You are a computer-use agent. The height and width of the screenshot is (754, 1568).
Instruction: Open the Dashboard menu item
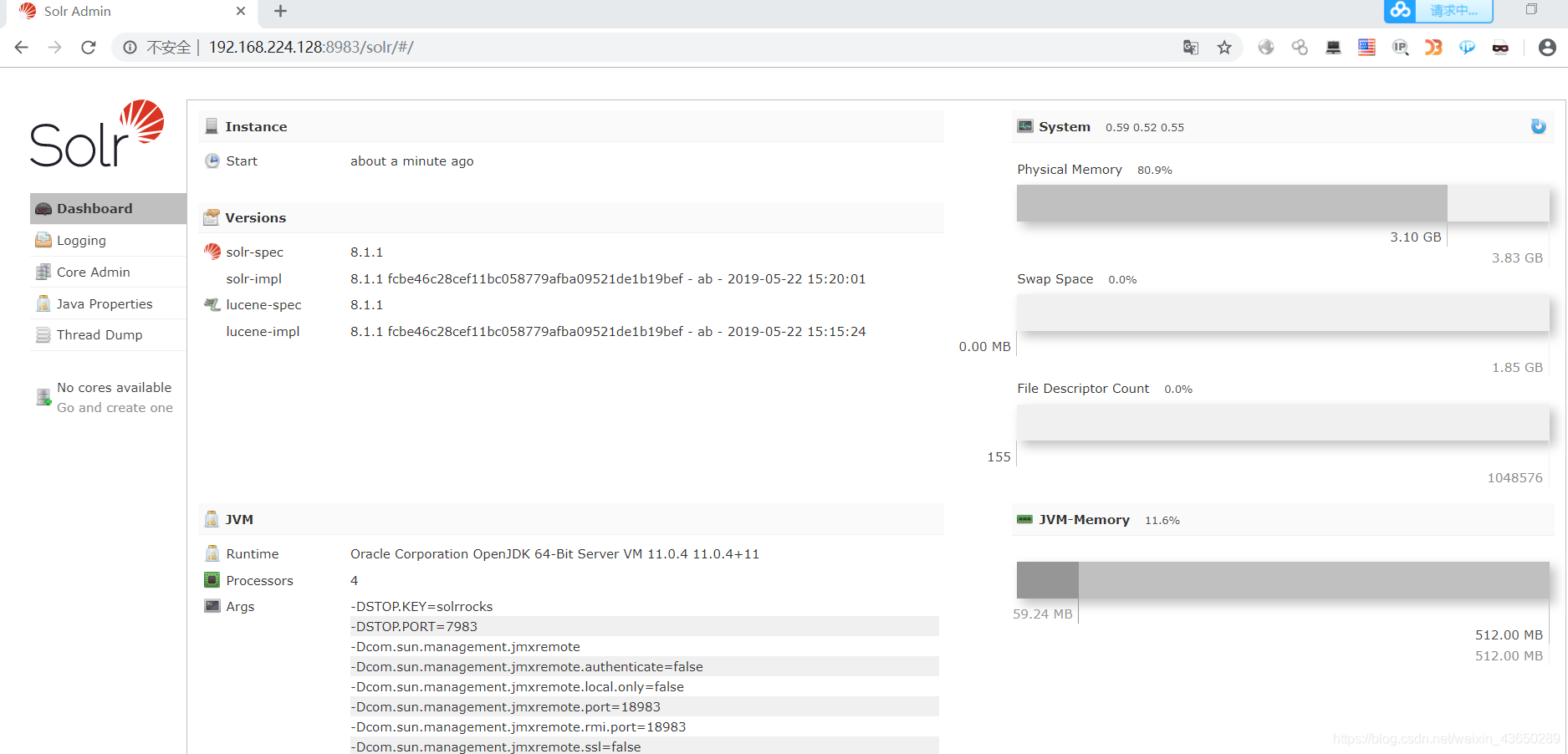click(x=108, y=209)
